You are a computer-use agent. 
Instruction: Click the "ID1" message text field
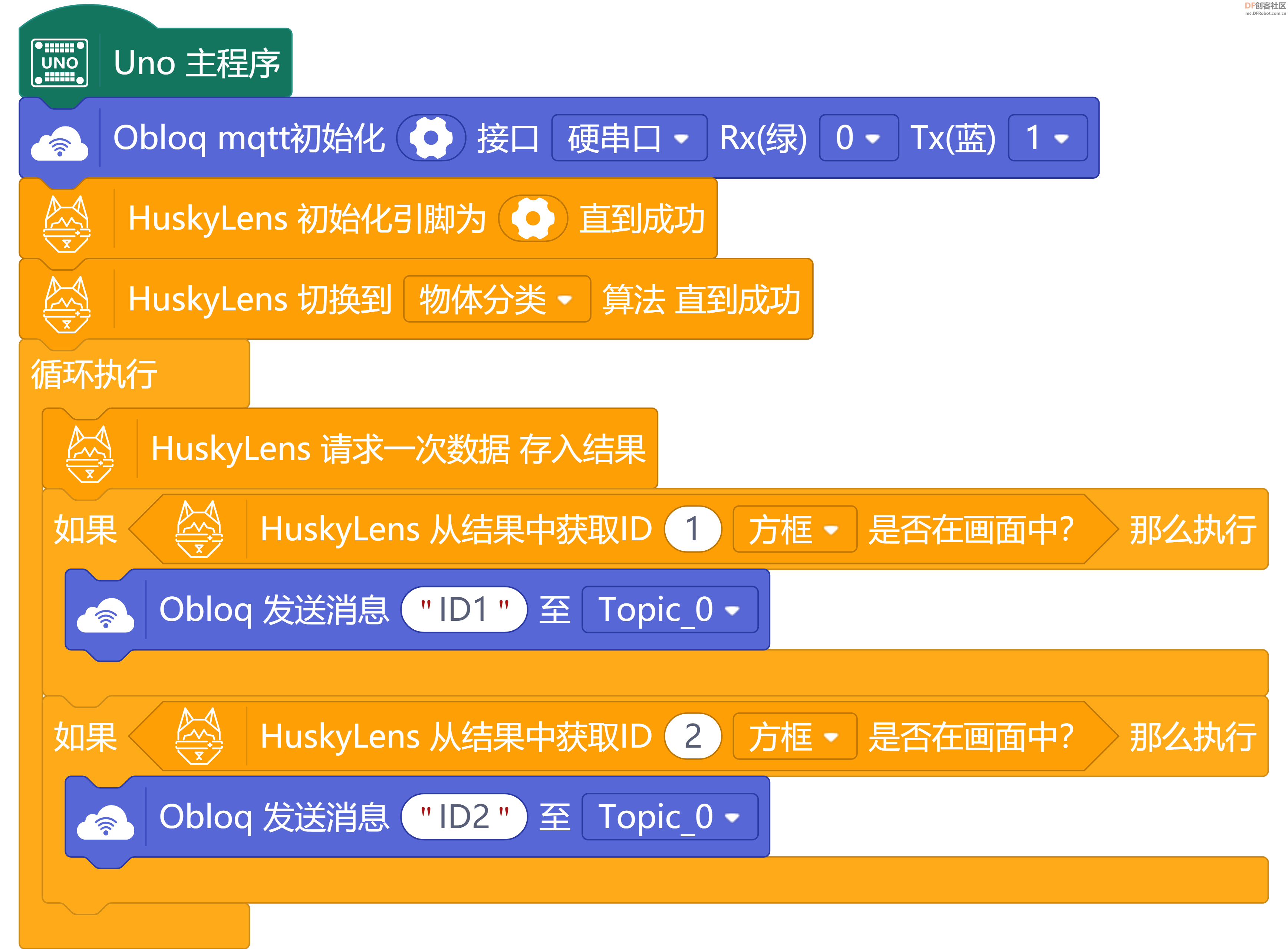coord(464,610)
